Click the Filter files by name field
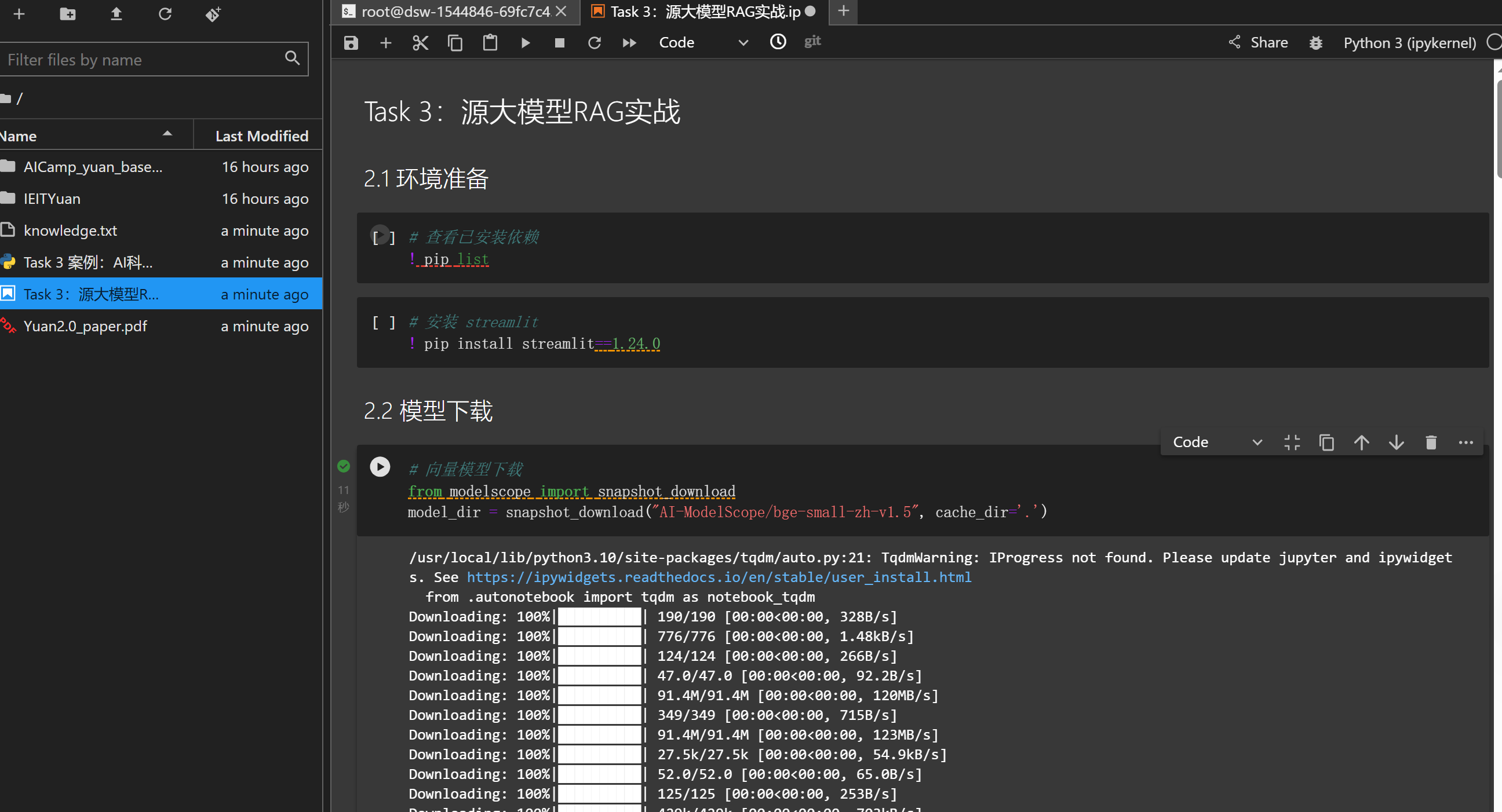Screen dimensions: 1502x812 (143, 60)
